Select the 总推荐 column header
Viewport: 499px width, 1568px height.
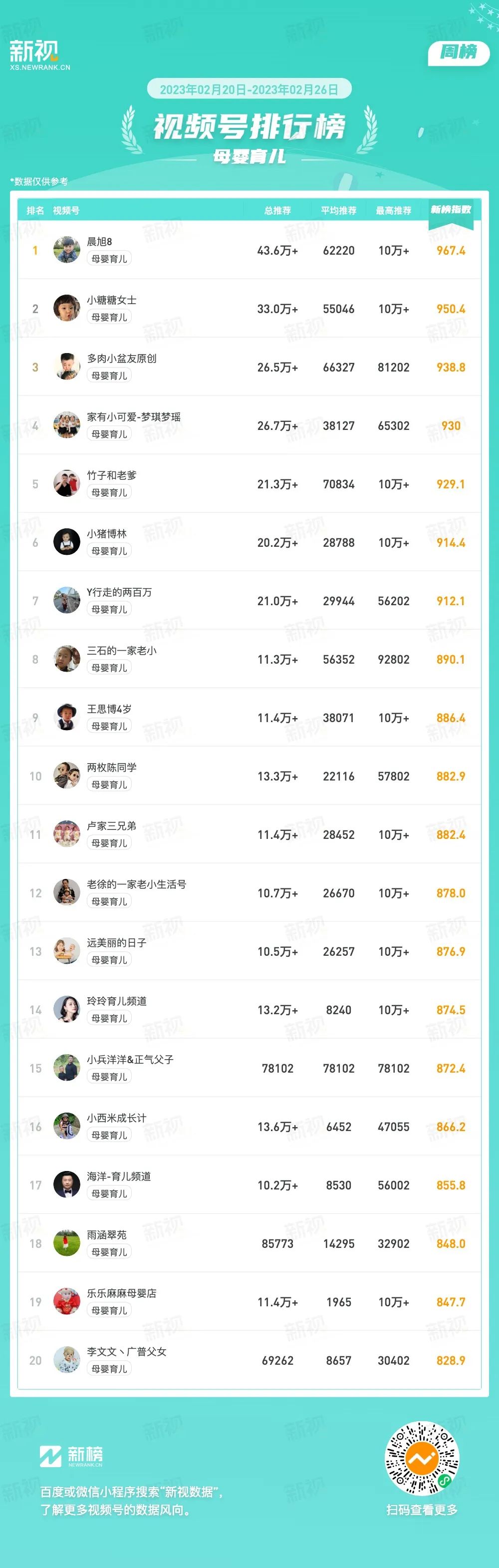pos(277,211)
